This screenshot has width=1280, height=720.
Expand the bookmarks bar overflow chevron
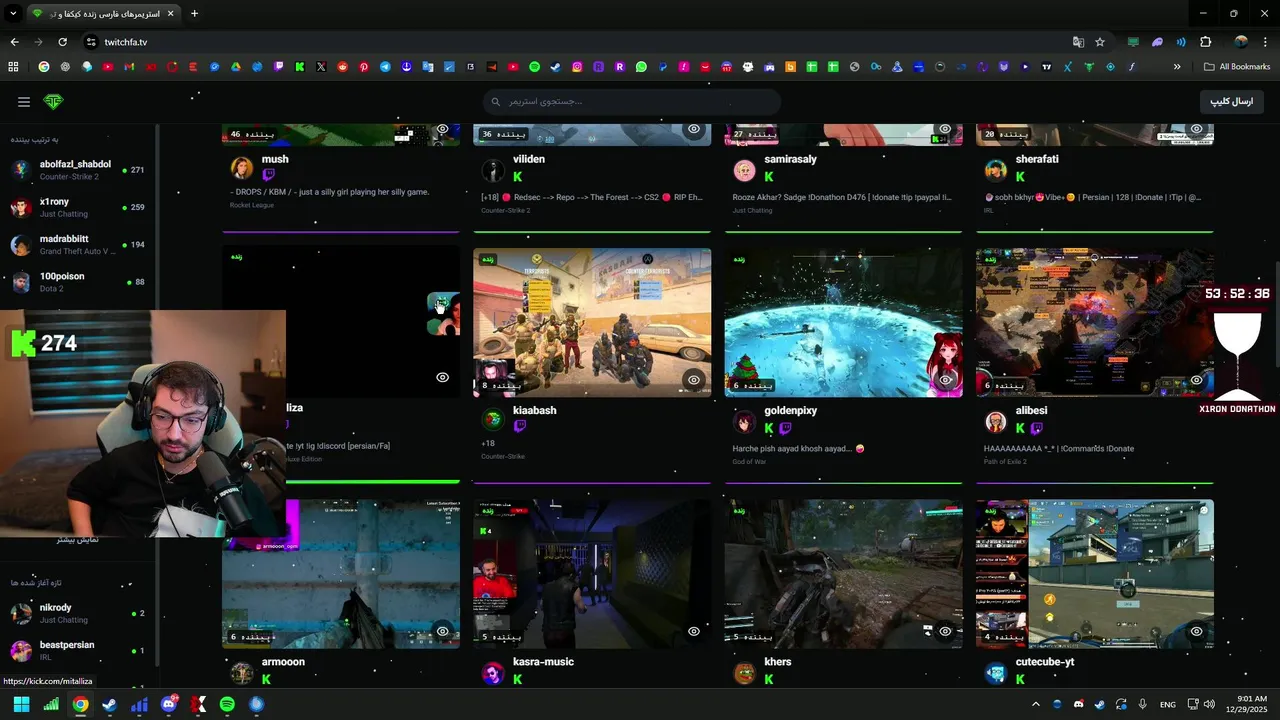[1177, 67]
